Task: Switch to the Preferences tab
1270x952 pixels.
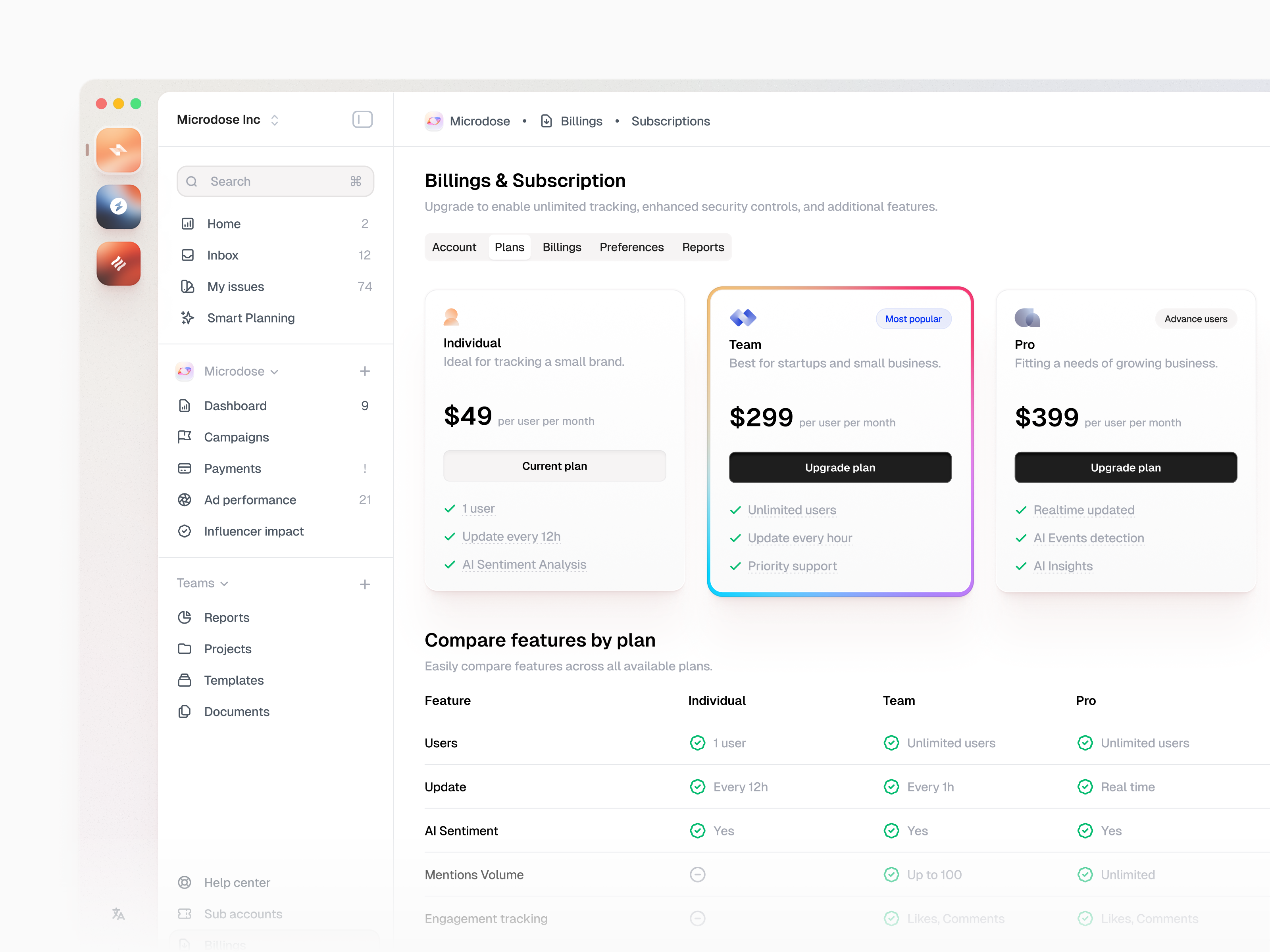Action: point(631,248)
